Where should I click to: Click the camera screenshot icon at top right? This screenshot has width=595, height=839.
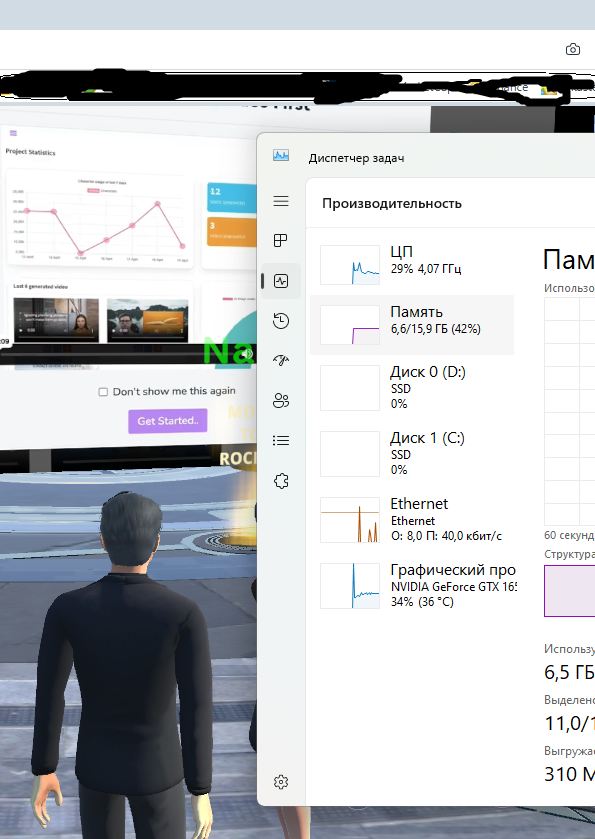pos(573,49)
